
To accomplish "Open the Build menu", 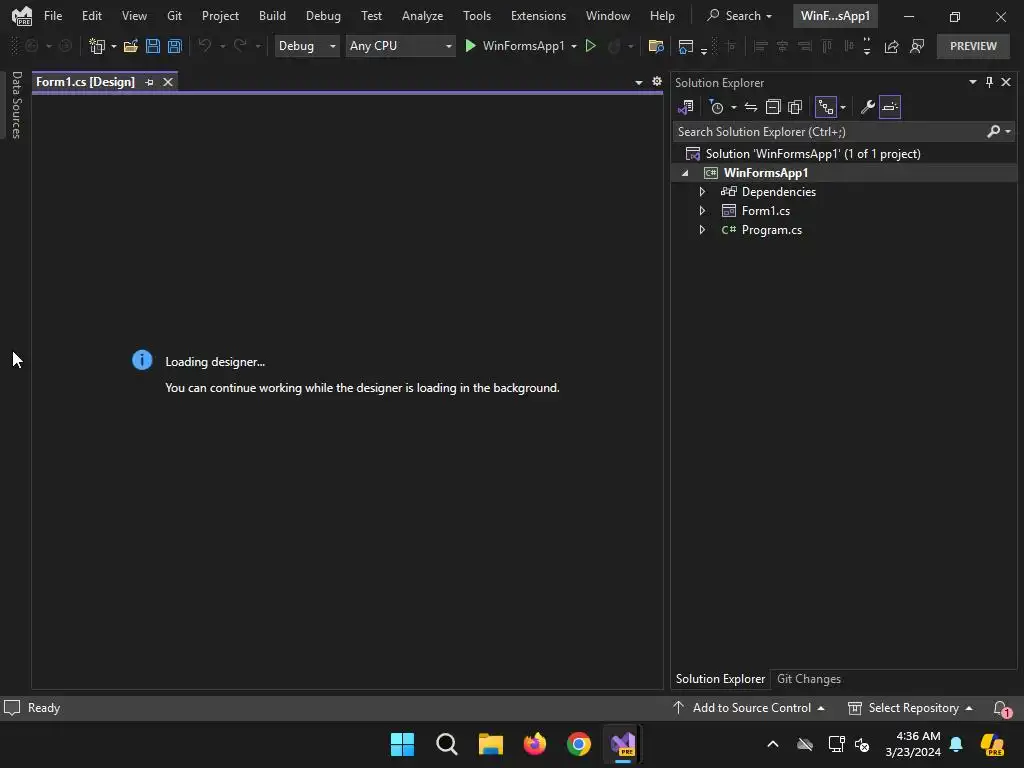I will point(272,16).
